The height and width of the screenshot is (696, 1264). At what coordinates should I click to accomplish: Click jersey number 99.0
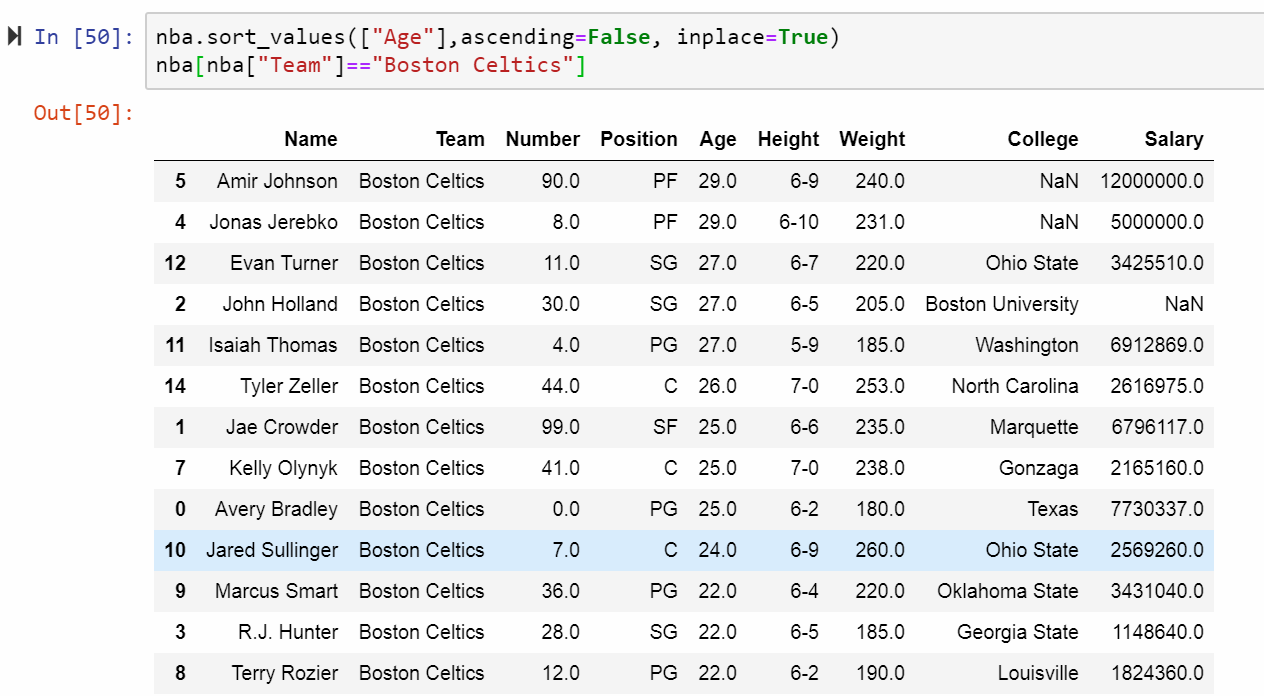click(x=561, y=427)
